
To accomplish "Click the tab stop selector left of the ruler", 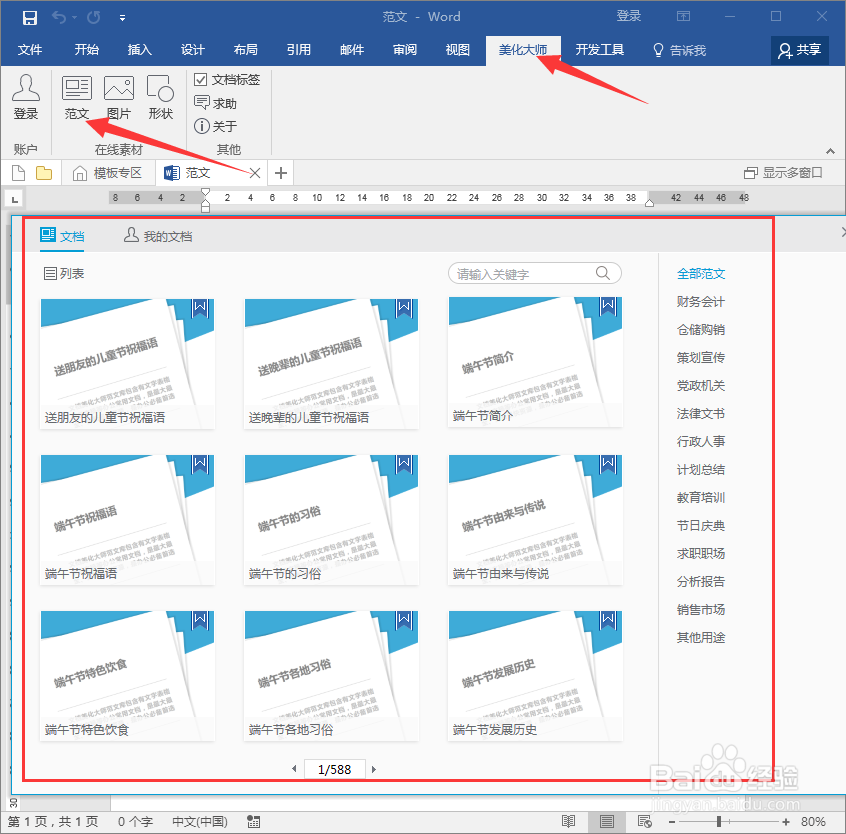I will [x=15, y=199].
